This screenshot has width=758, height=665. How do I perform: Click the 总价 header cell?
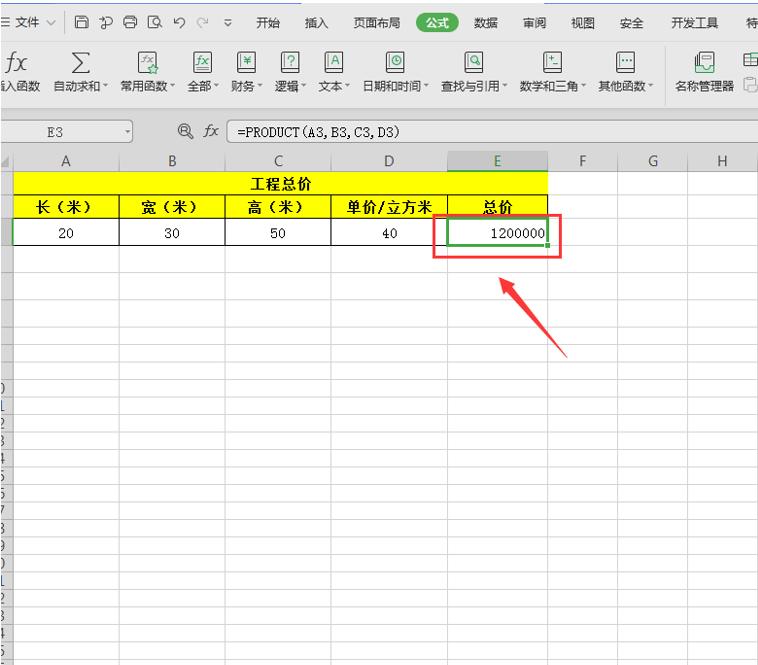pyautogui.click(x=497, y=207)
